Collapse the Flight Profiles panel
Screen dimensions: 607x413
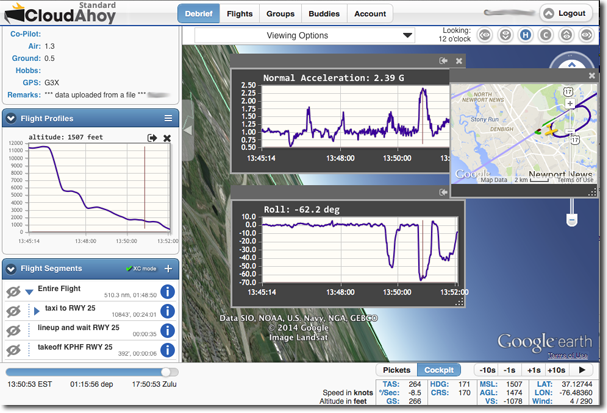pos(11,118)
